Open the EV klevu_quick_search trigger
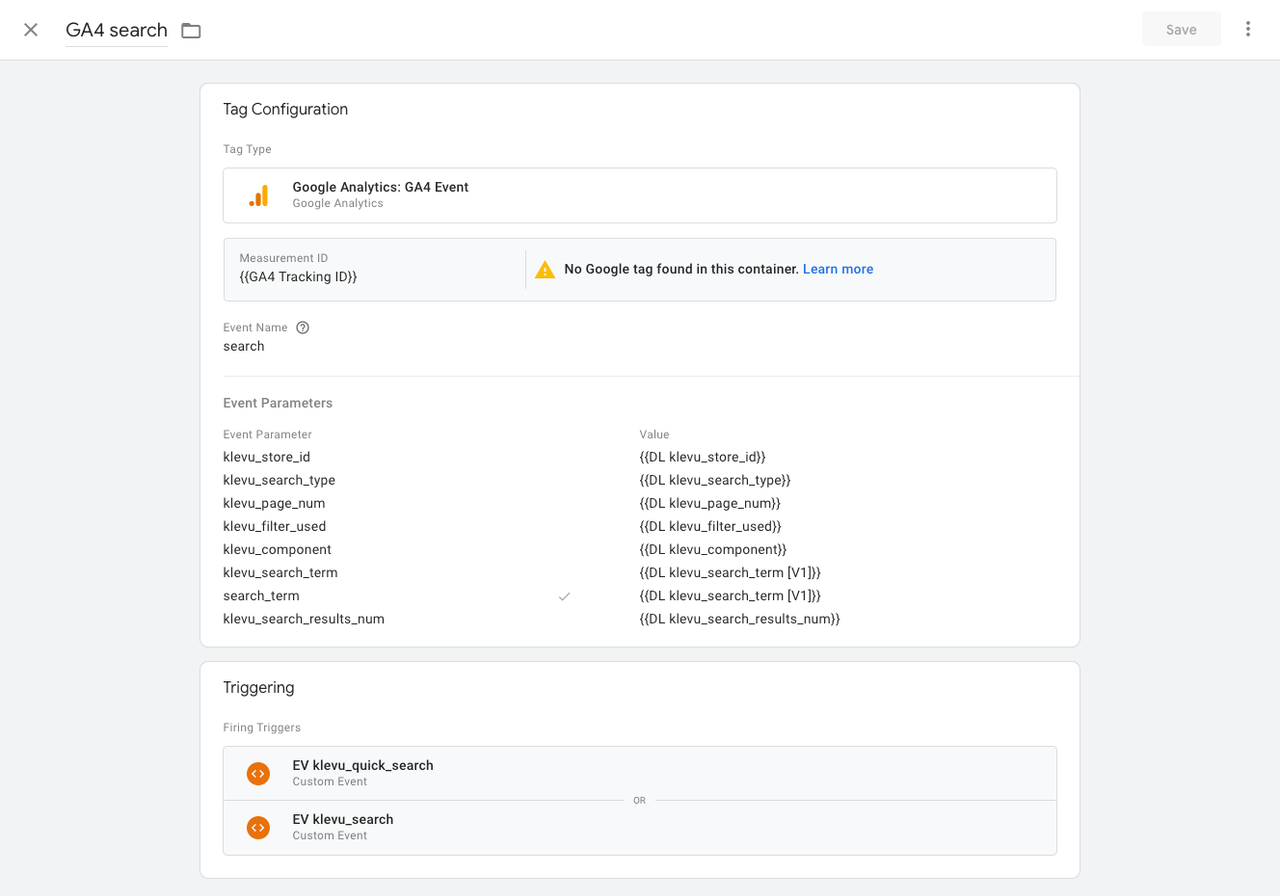This screenshot has width=1280, height=896. [x=640, y=773]
